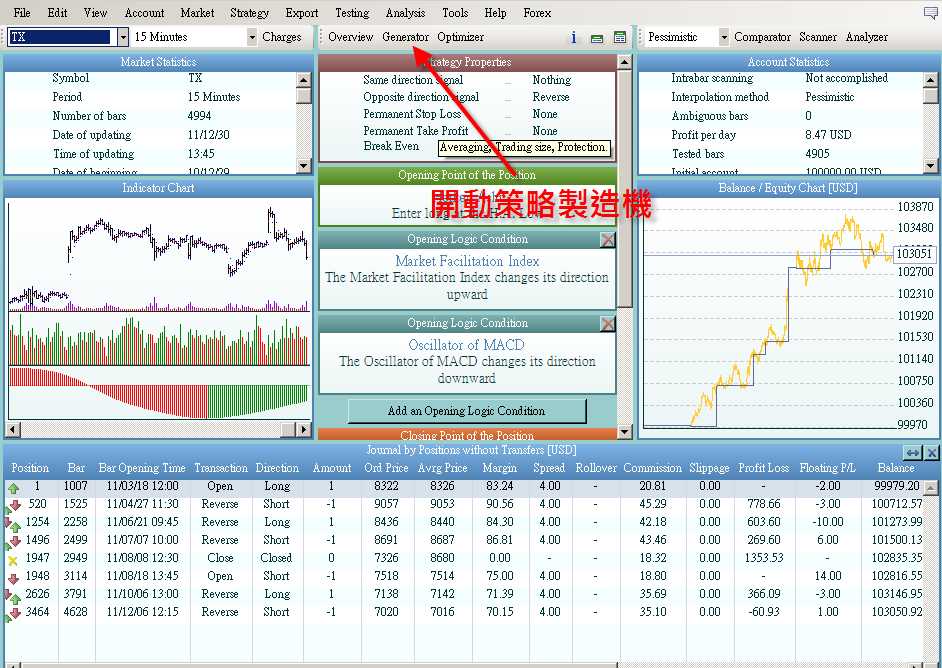Open the Strategy menu
Screen dimensions: 942x668
249,13
